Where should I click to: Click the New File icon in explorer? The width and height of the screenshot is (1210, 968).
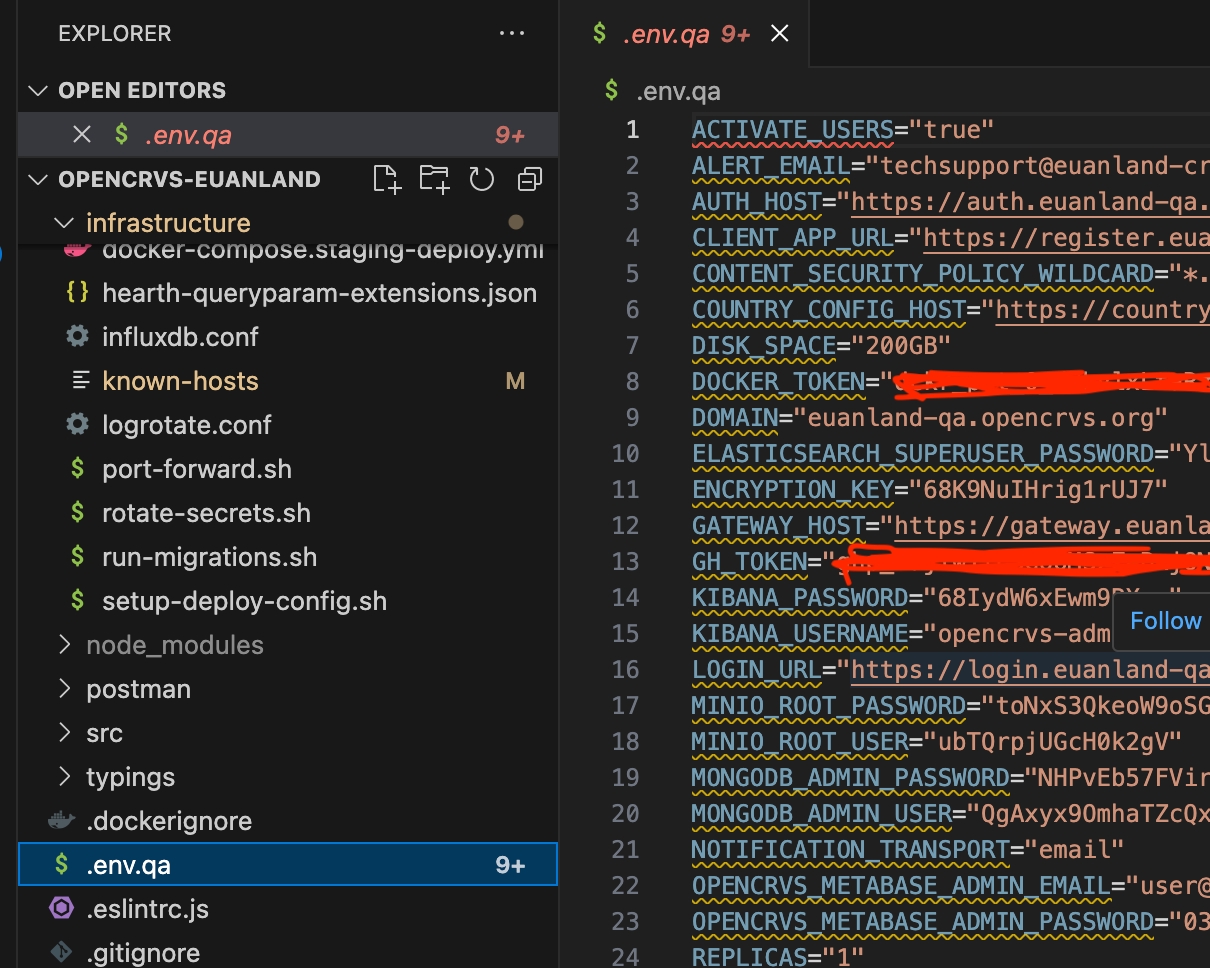(x=386, y=180)
